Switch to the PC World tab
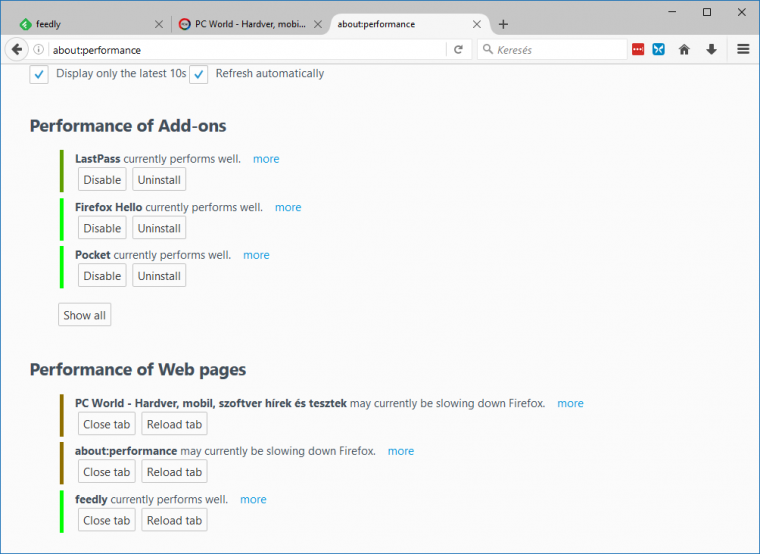Image resolution: width=760 pixels, height=554 pixels. [250, 24]
